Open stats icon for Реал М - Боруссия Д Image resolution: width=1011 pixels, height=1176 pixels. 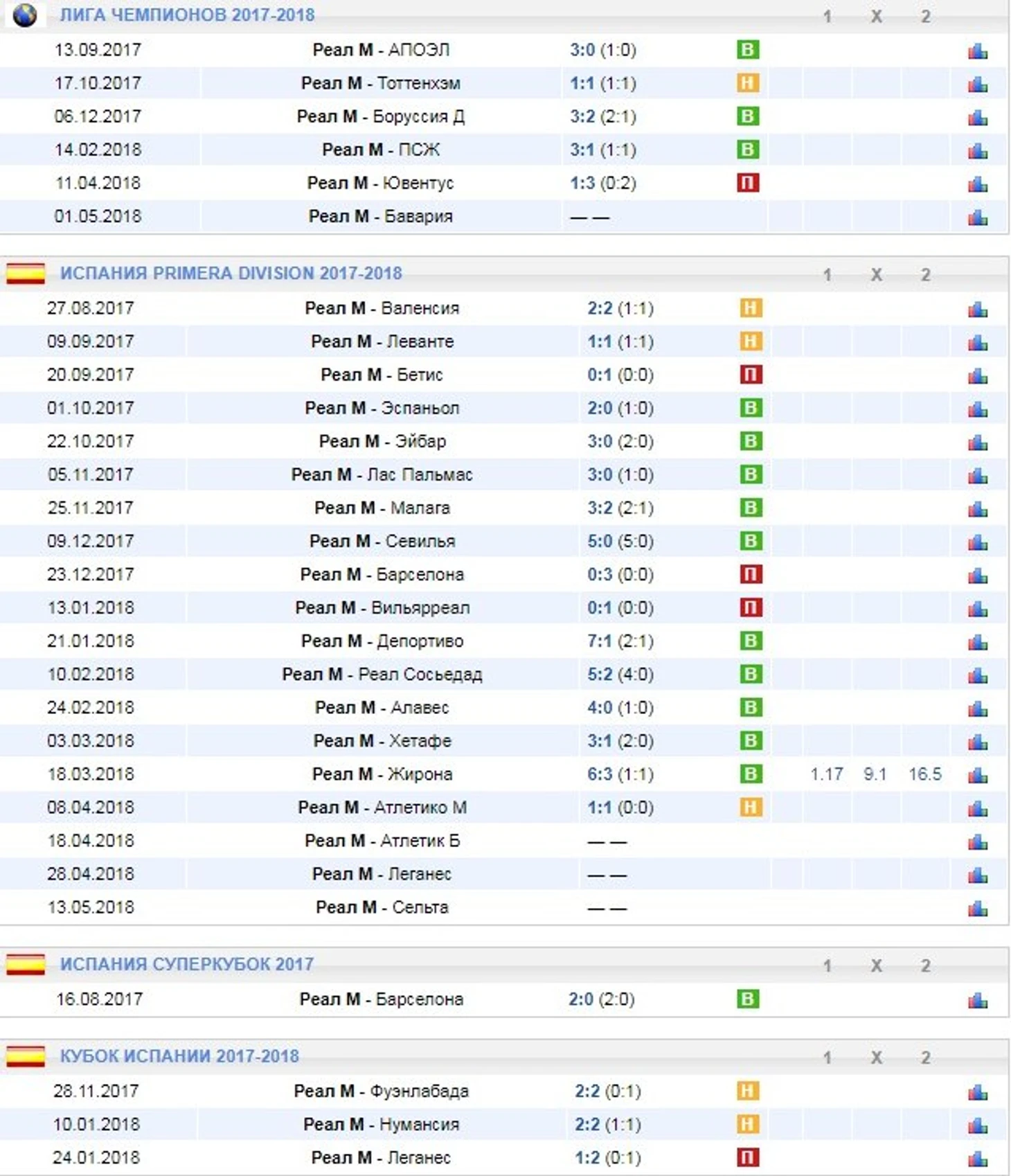[x=978, y=117]
